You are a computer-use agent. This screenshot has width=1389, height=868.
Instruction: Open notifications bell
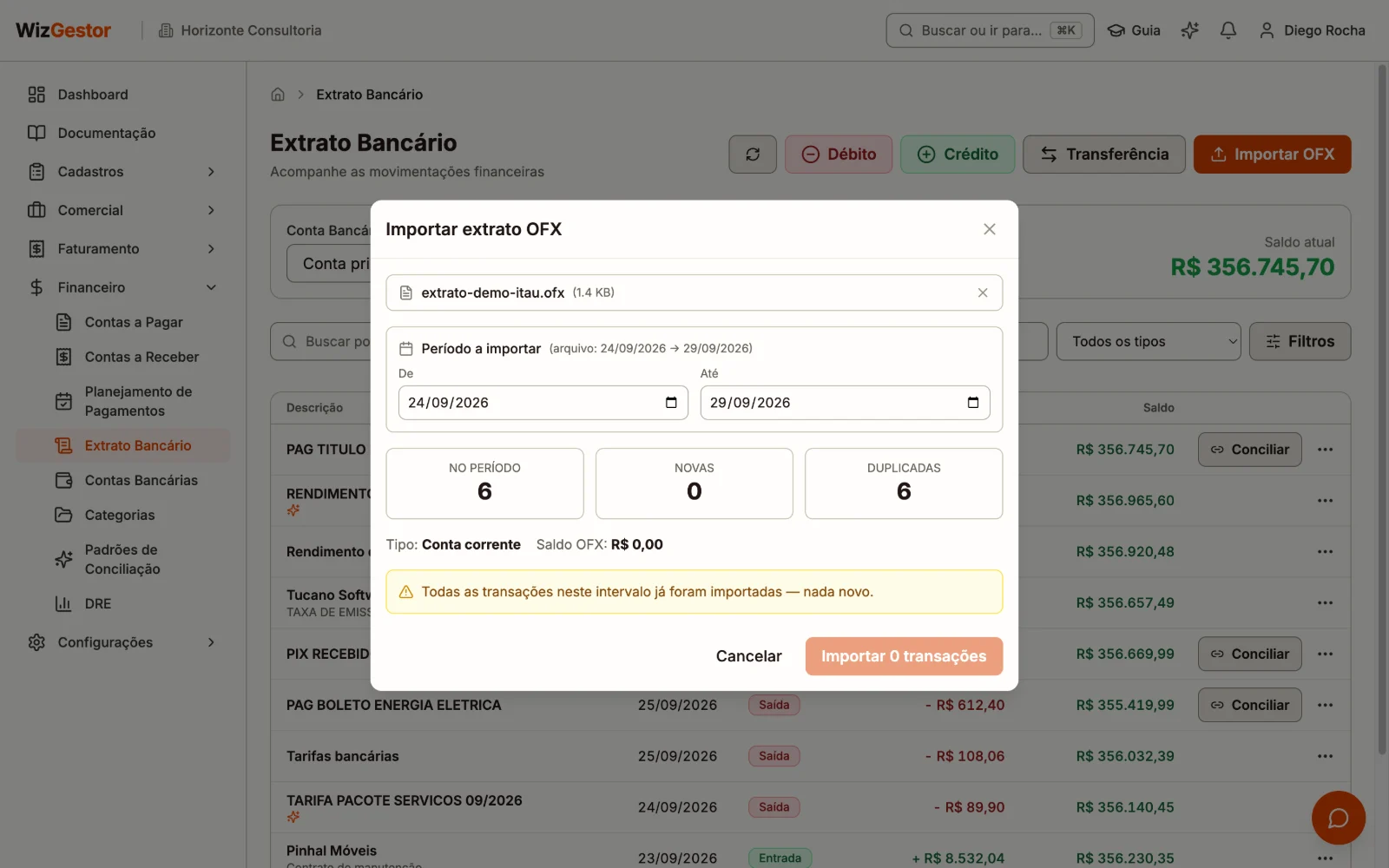tap(1228, 30)
